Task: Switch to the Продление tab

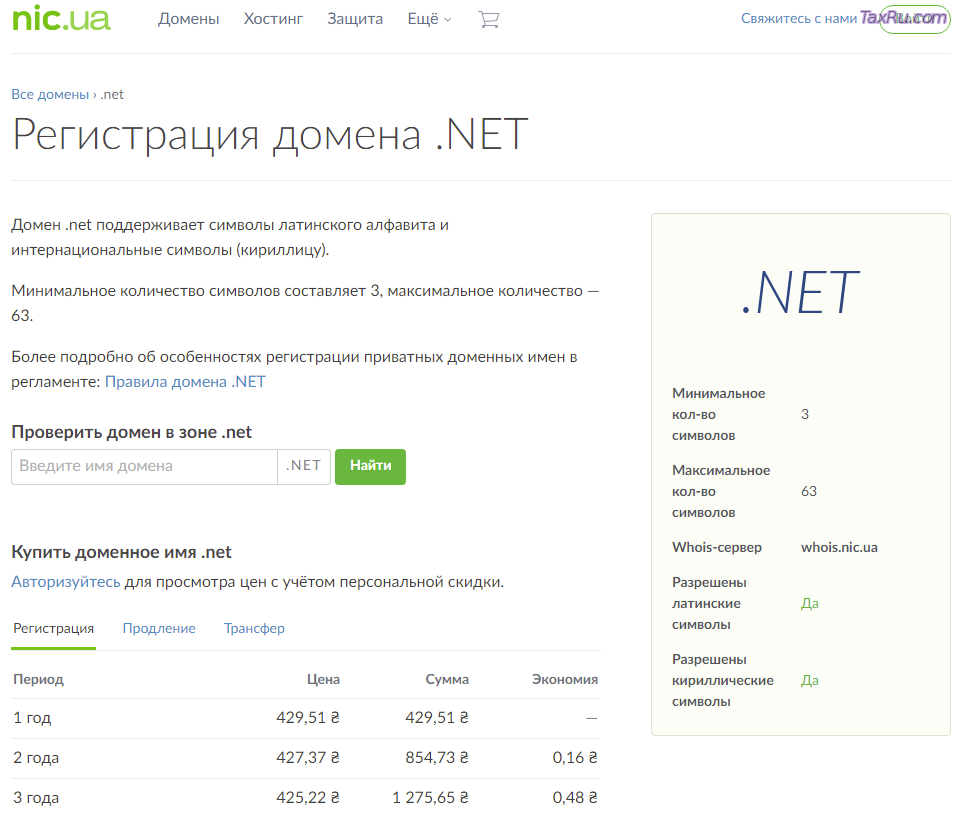Action: point(159,628)
